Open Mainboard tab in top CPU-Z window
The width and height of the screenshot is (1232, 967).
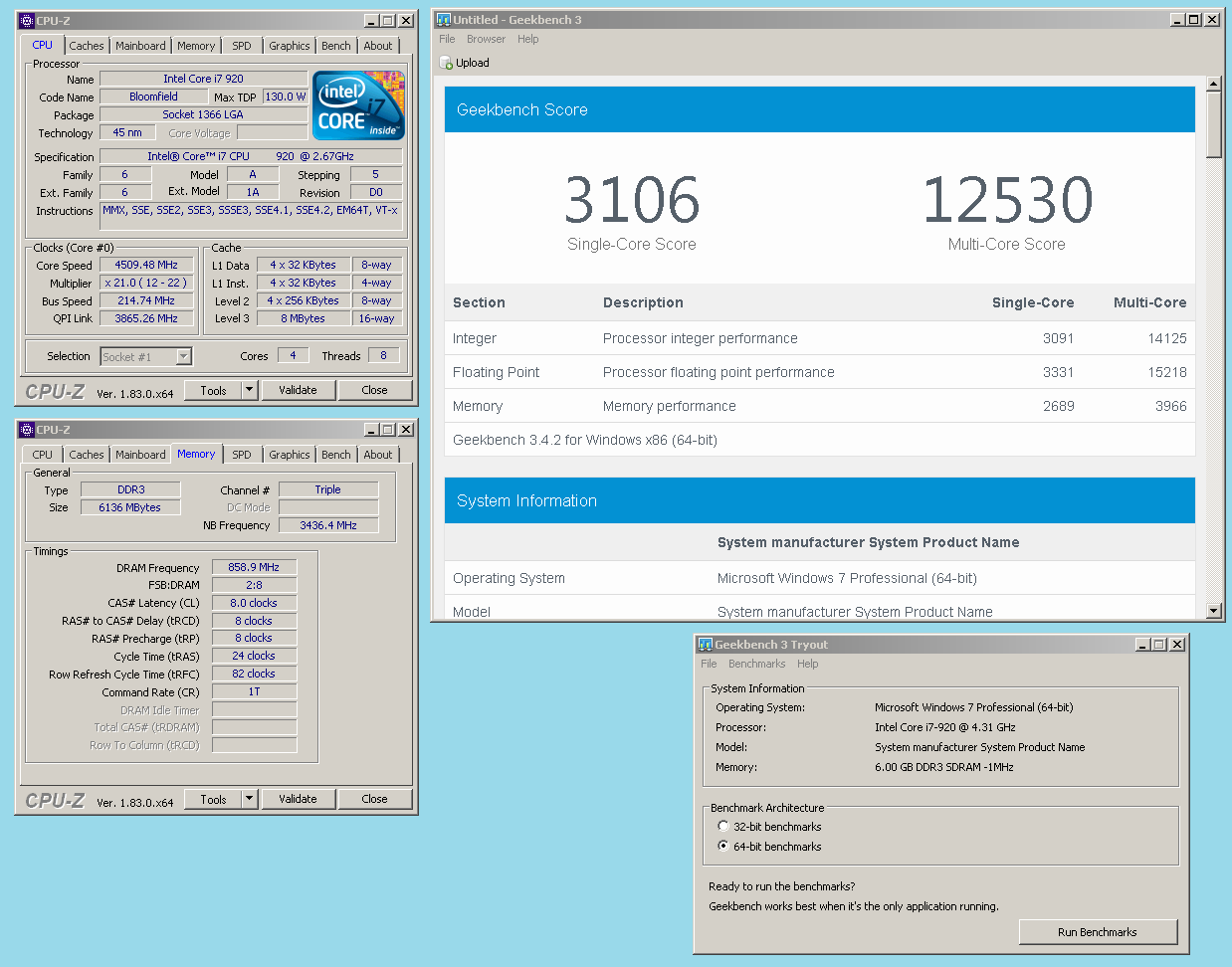click(x=140, y=46)
